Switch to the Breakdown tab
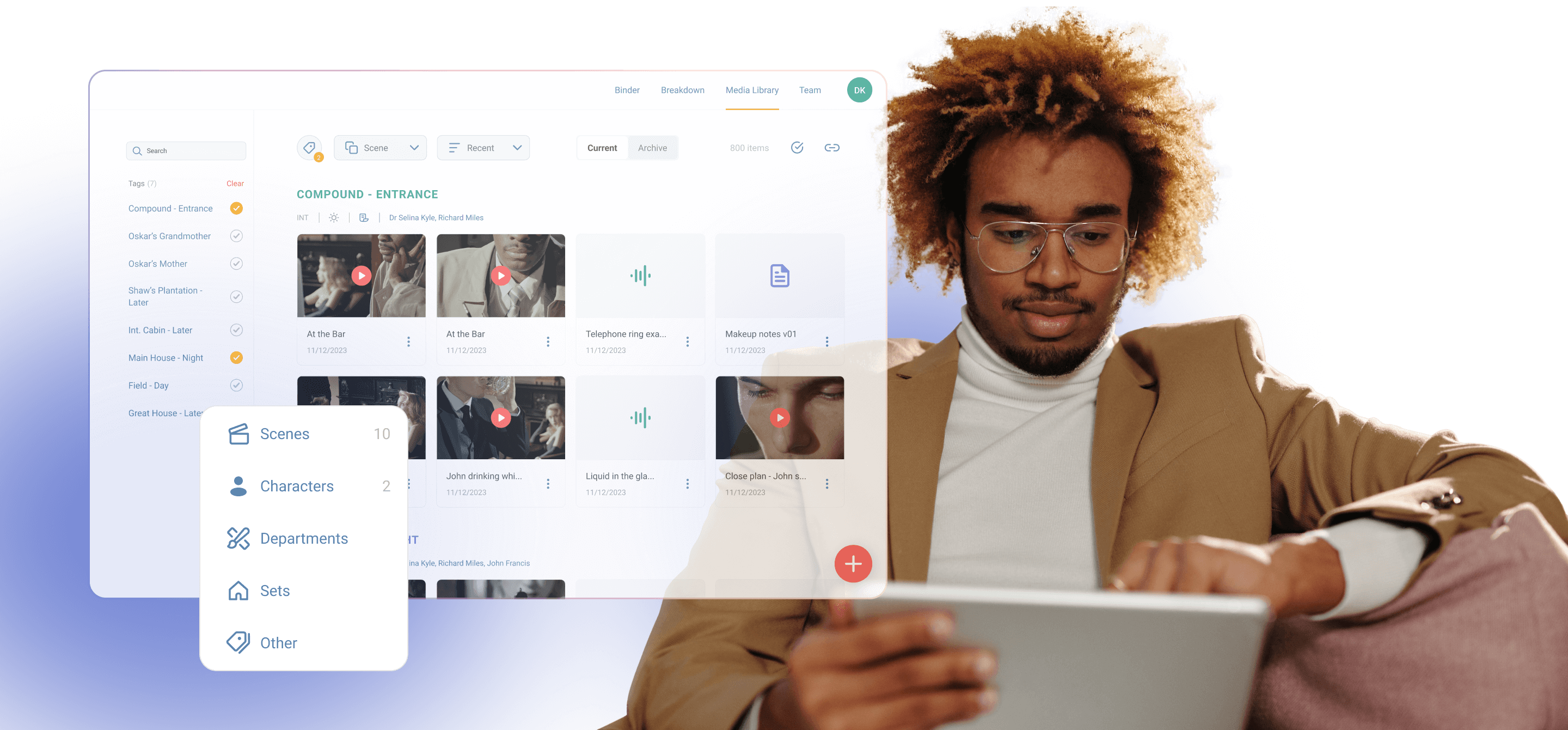This screenshot has width=1568, height=730. pos(682,89)
